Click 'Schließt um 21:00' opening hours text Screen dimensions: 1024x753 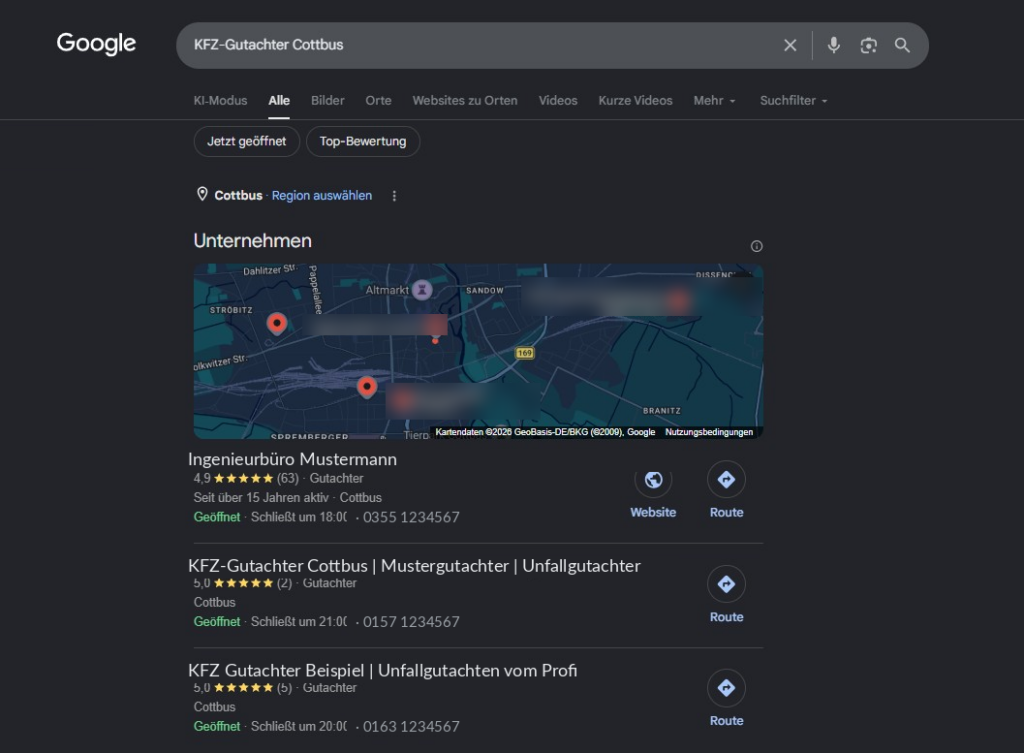pyautogui.click(x=299, y=622)
